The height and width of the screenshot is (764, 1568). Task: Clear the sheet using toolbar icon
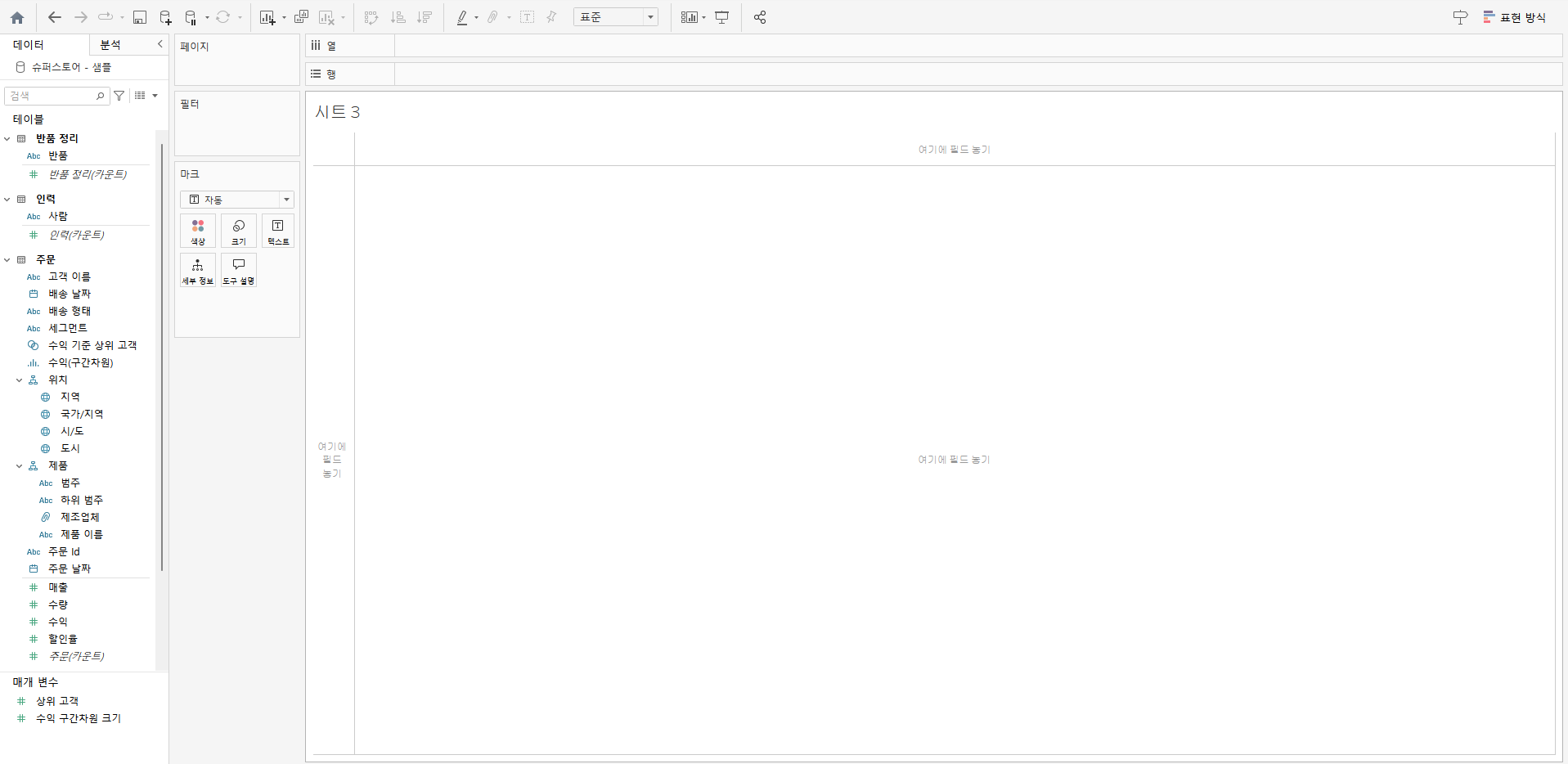point(326,17)
